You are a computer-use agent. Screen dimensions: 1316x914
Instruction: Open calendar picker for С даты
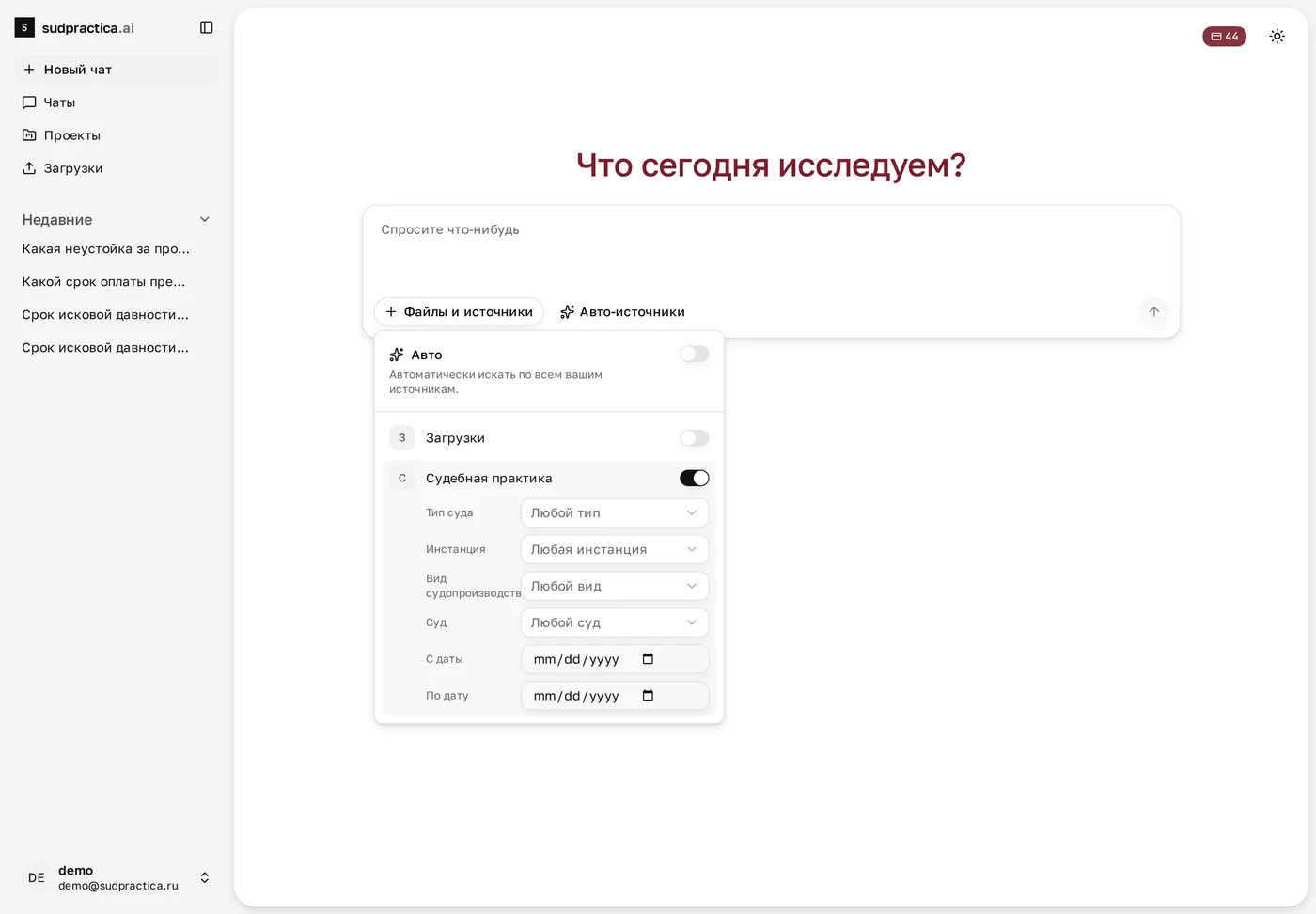click(x=648, y=659)
